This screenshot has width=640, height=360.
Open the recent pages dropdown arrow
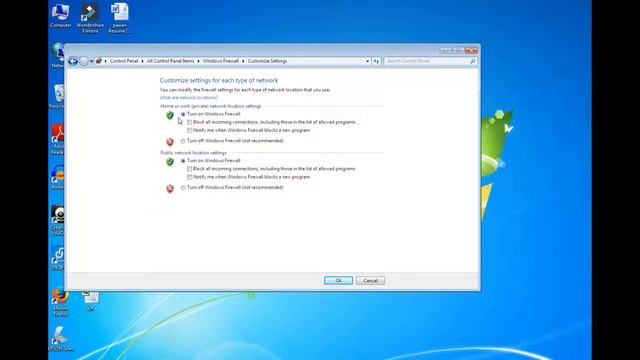pyautogui.click(x=91, y=61)
